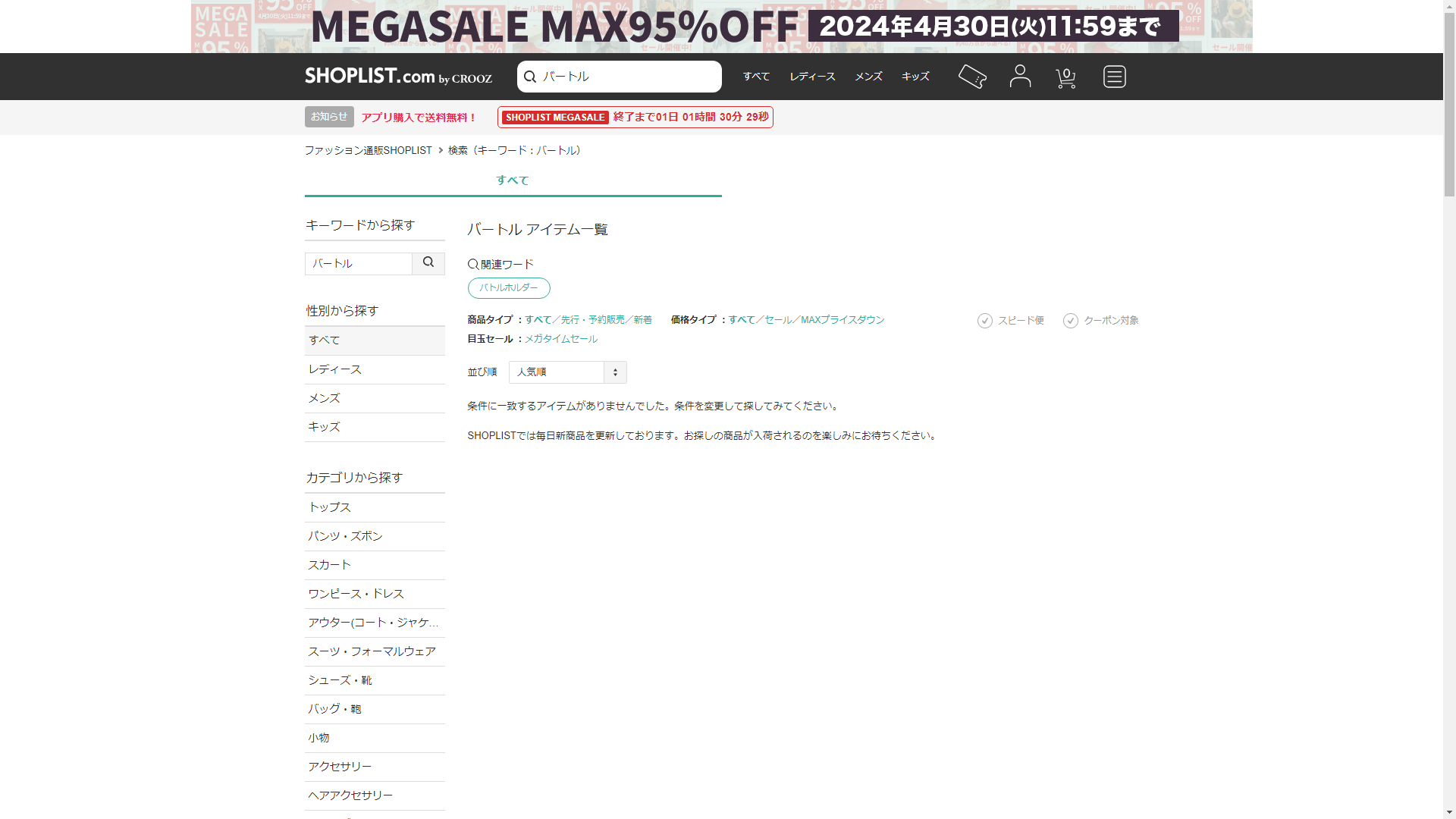Toggle the スピード便 filter

(x=1010, y=321)
